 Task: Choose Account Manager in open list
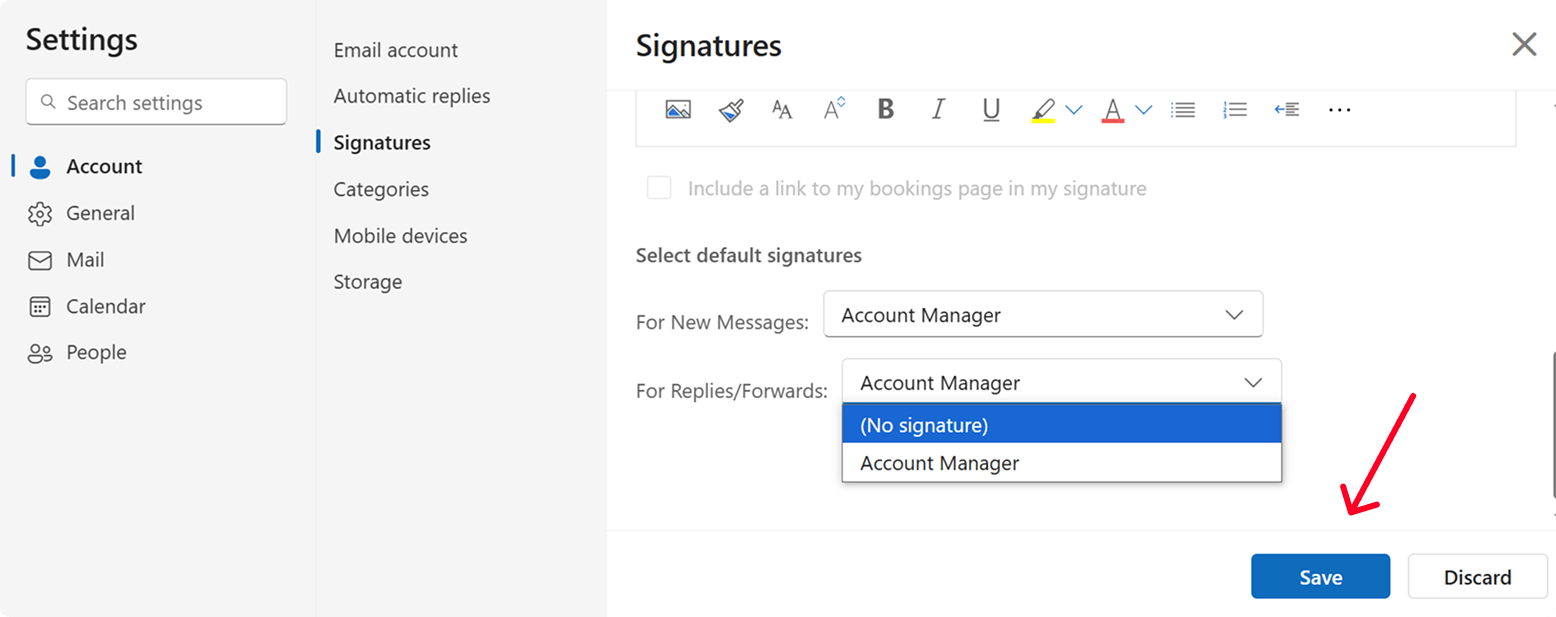click(1062, 463)
